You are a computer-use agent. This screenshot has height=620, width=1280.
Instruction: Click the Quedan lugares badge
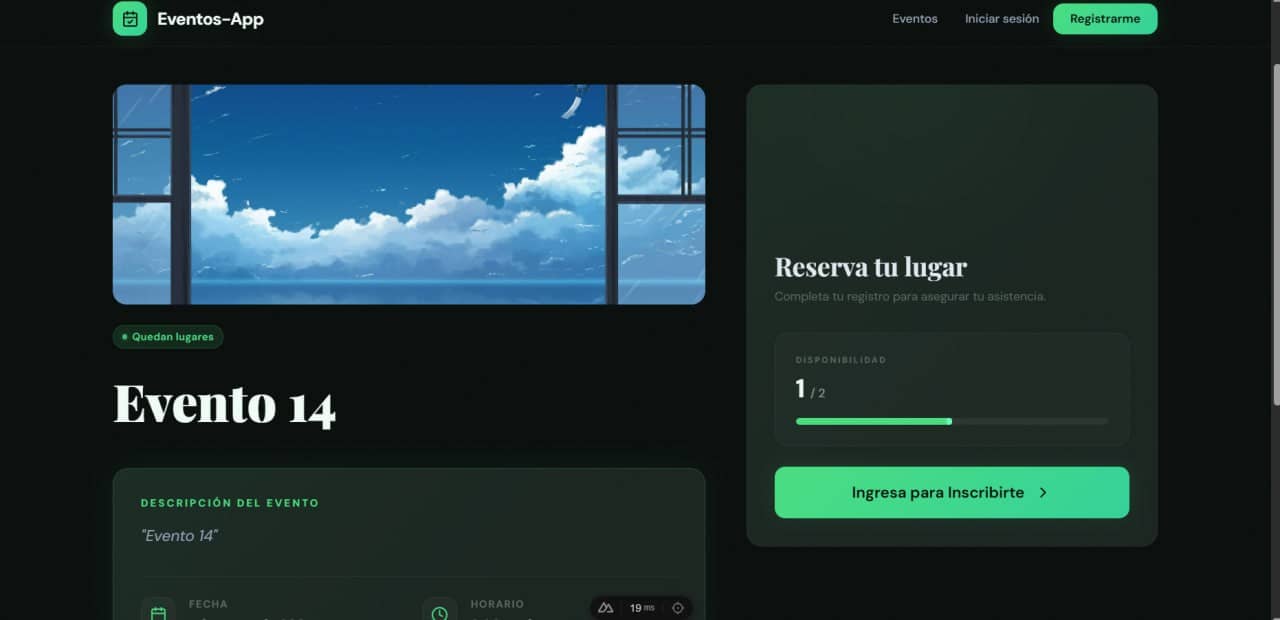pyautogui.click(x=168, y=337)
